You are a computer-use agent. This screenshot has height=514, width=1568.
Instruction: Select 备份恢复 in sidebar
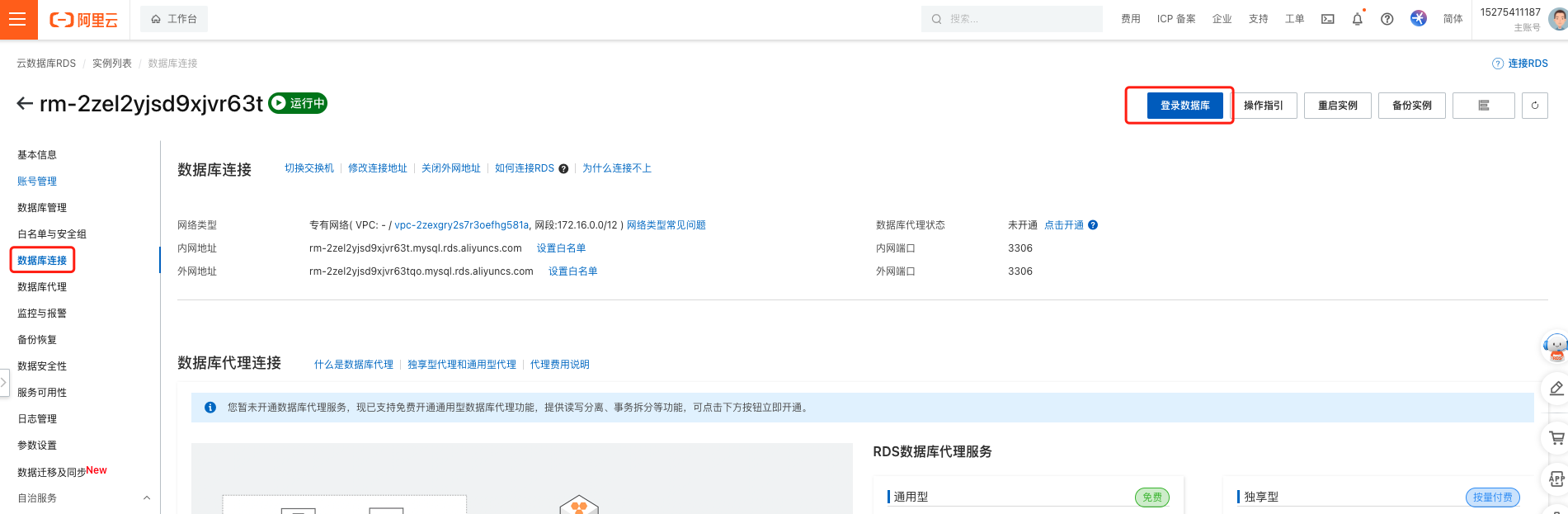pyautogui.click(x=37, y=340)
